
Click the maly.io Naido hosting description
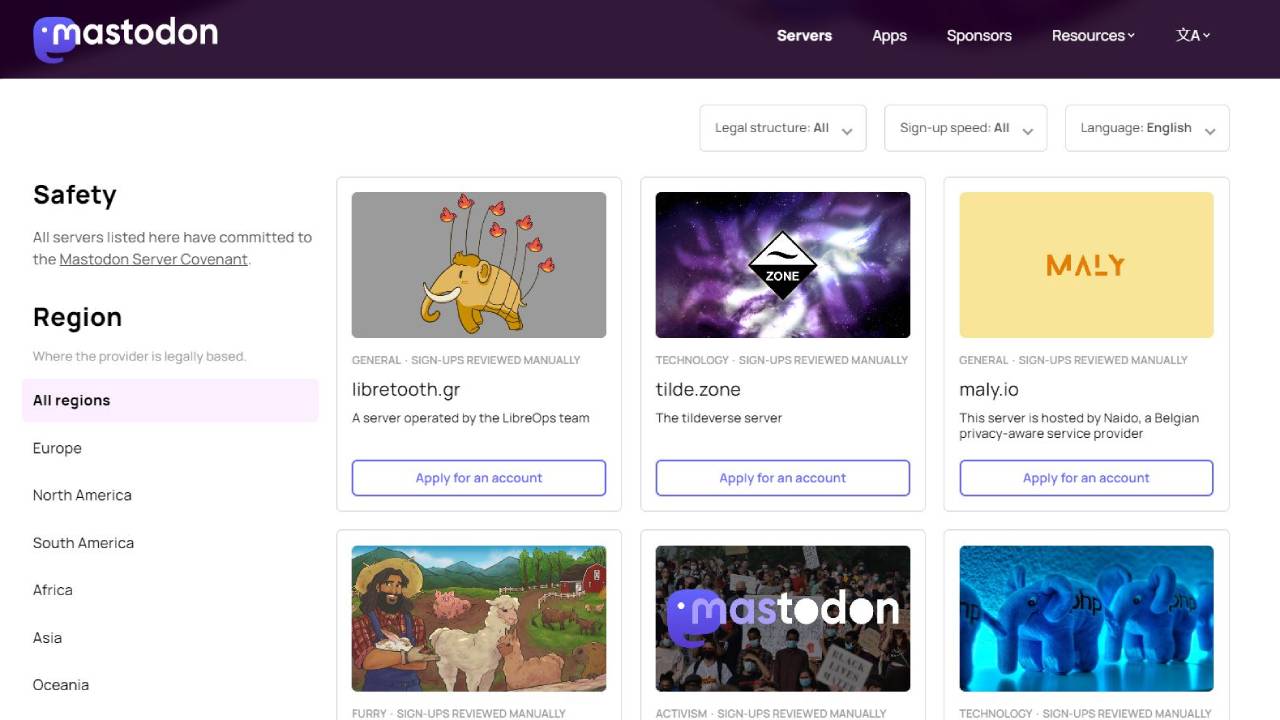[x=1079, y=426]
